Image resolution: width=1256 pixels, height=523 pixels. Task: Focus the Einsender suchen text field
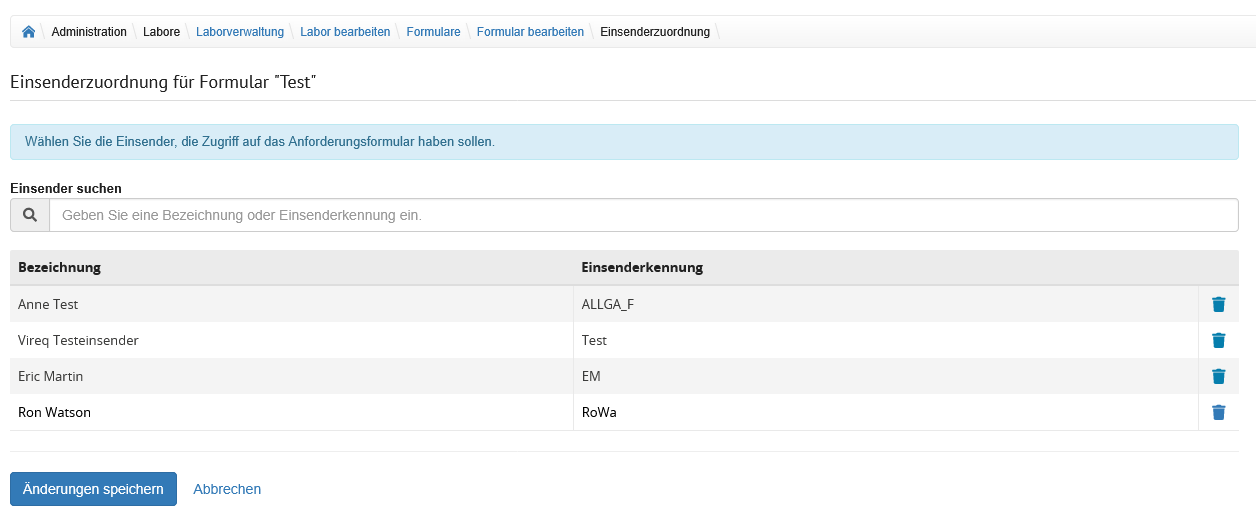click(643, 215)
